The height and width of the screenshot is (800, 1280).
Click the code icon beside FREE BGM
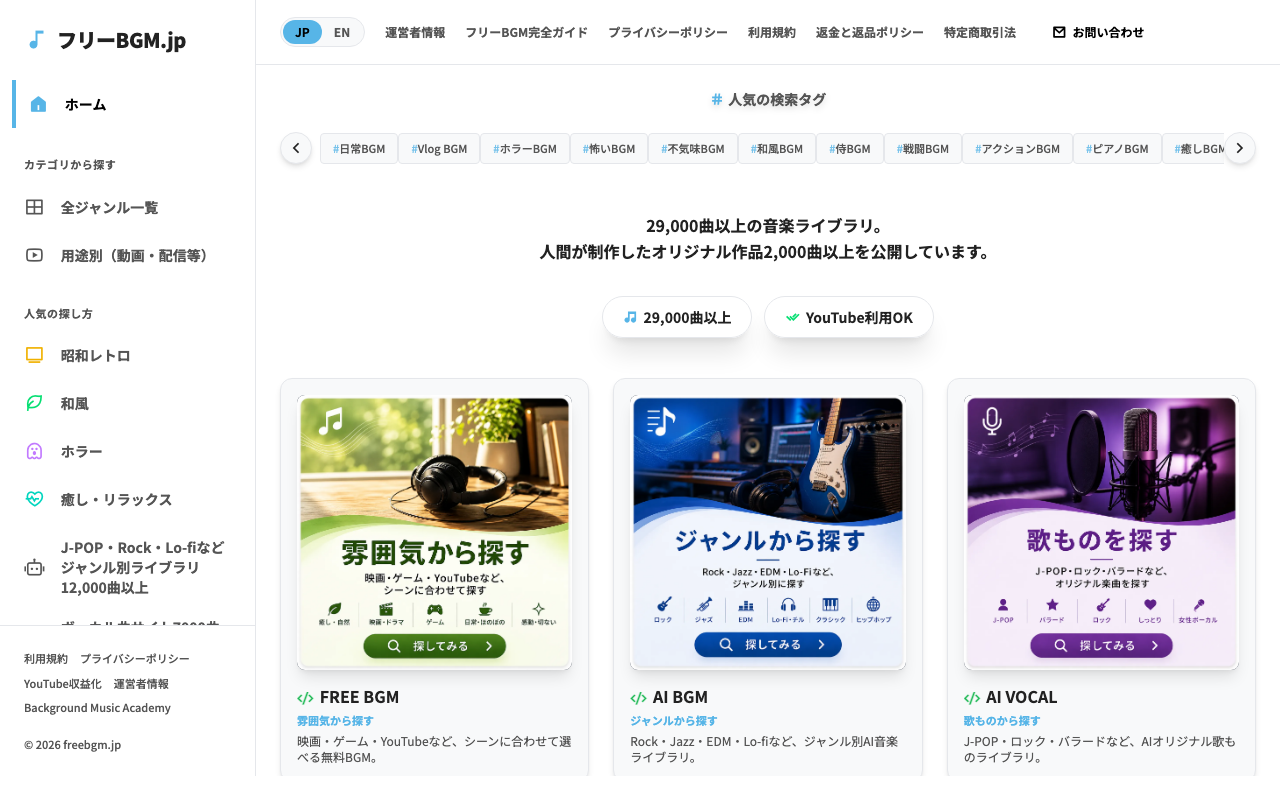305,698
